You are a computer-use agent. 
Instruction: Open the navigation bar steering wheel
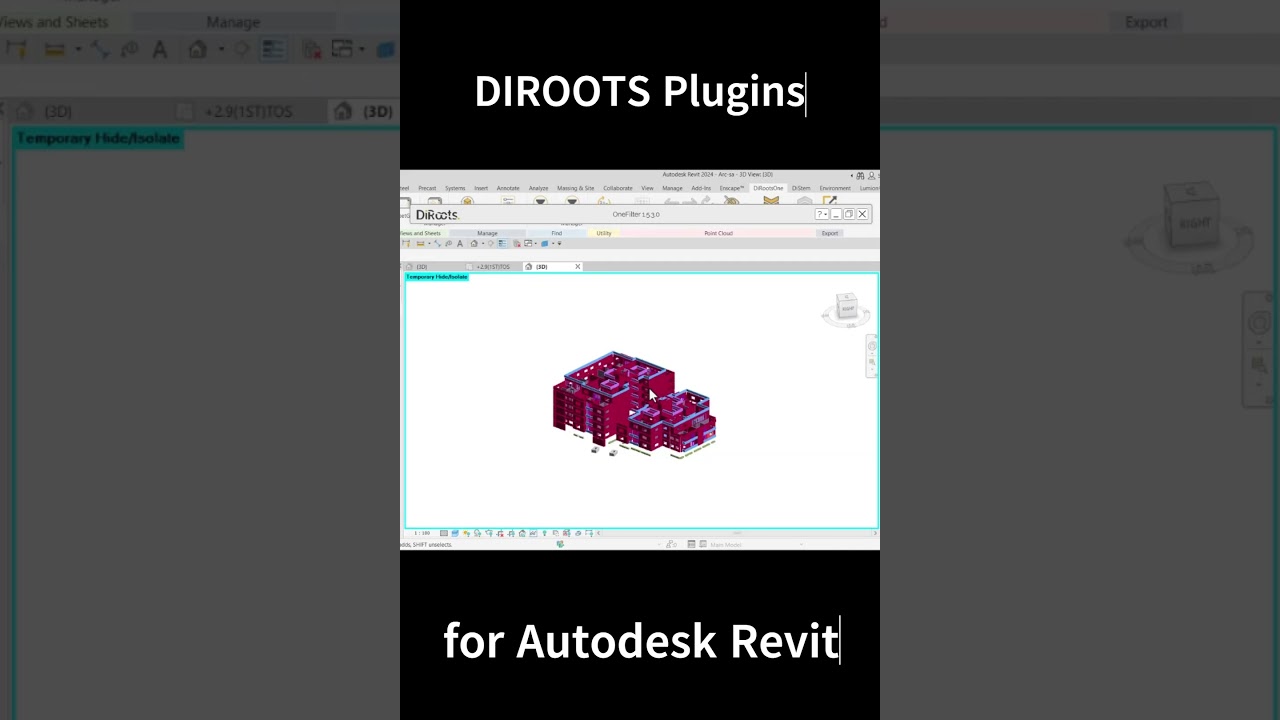[872, 346]
